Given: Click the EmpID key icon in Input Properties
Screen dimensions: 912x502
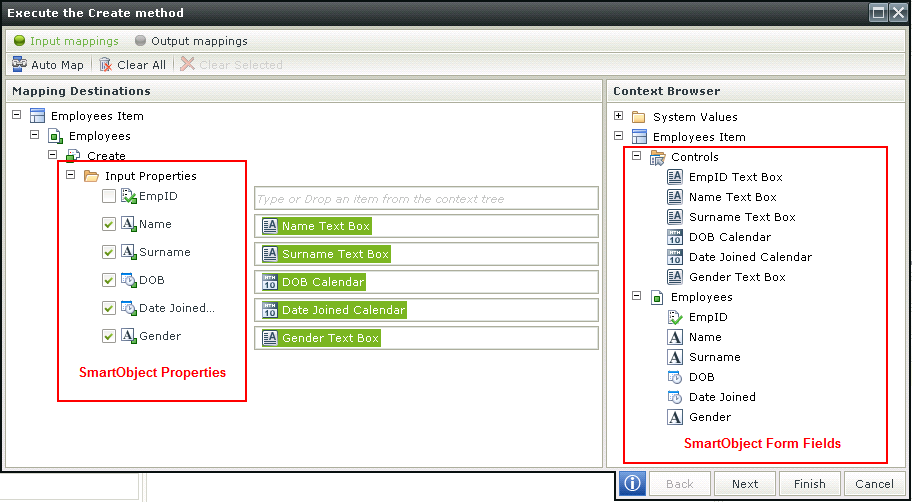Looking at the screenshot, I should point(129,196).
